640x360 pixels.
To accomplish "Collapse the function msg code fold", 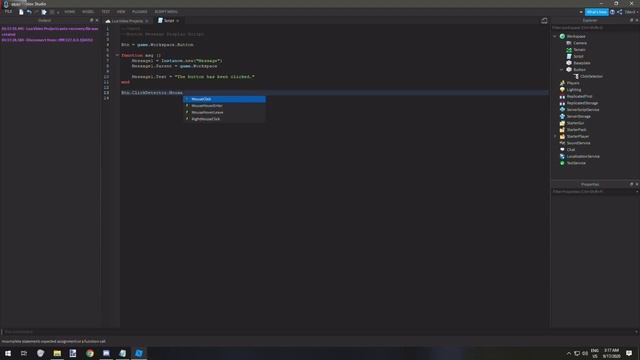I will click(117, 55).
